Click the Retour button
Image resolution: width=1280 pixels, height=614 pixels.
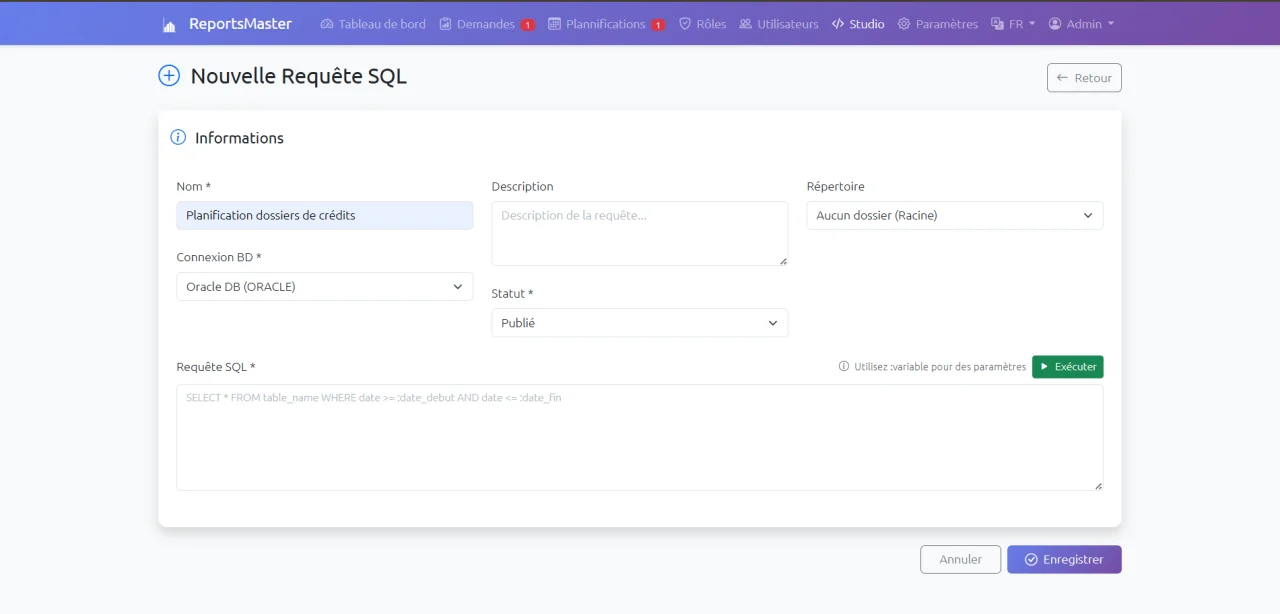coord(1084,78)
